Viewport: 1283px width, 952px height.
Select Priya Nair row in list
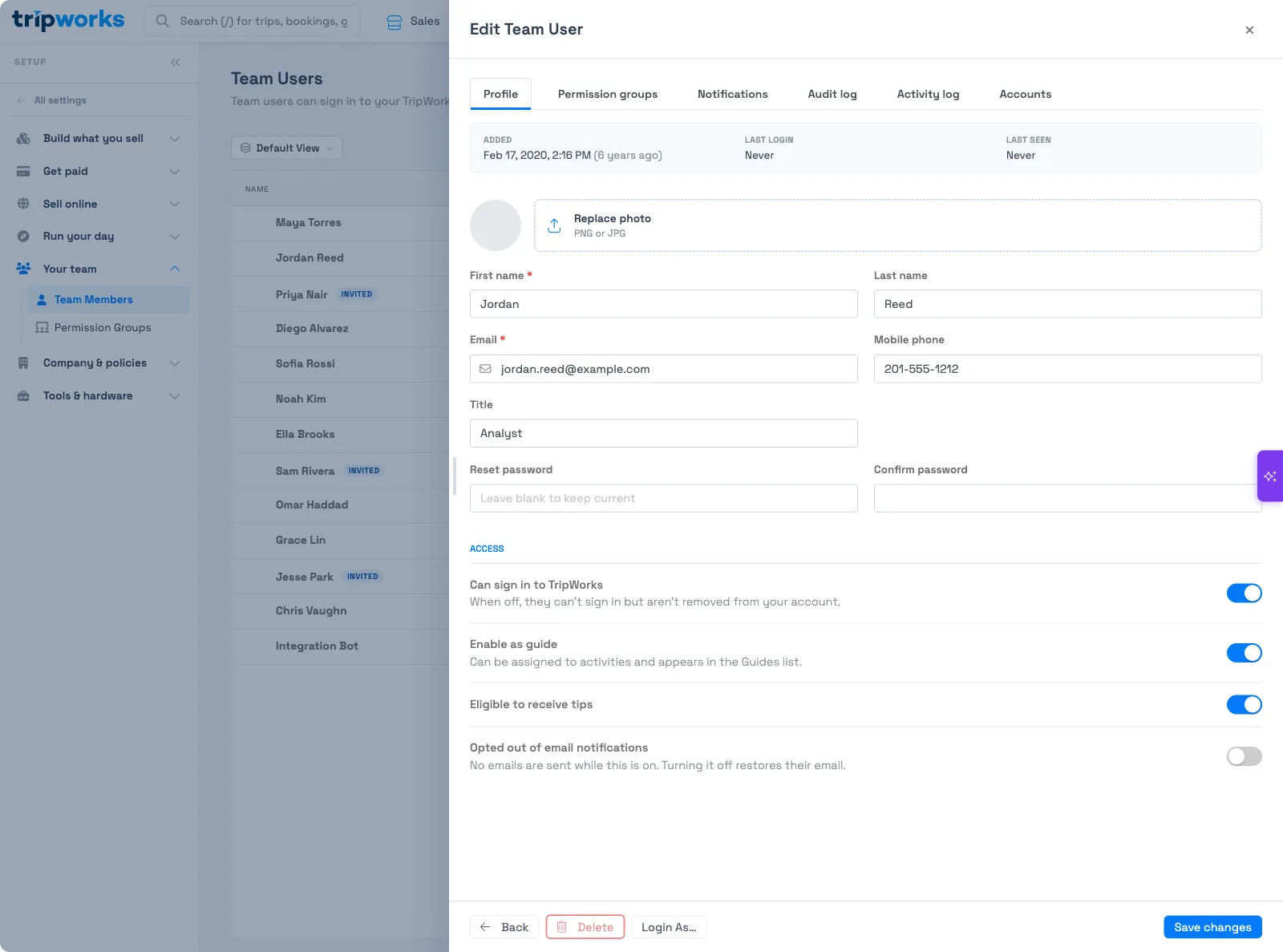click(340, 294)
